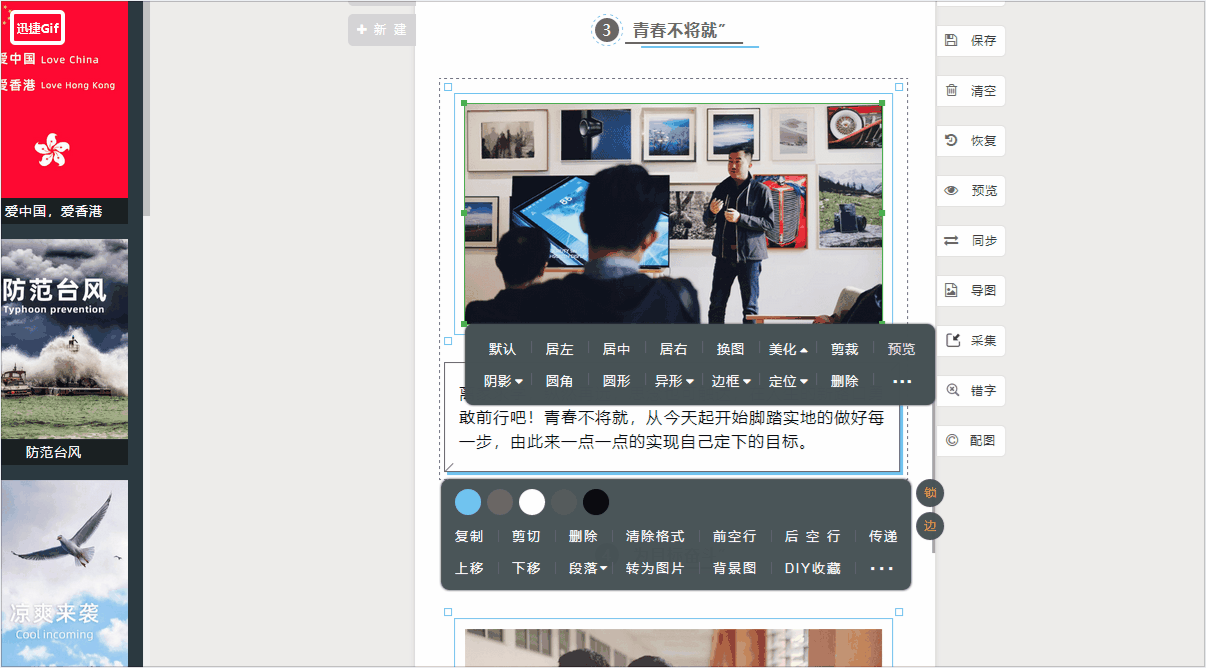Move block down with 下移
The height and width of the screenshot is (668, 1206).
coord(526,568)
